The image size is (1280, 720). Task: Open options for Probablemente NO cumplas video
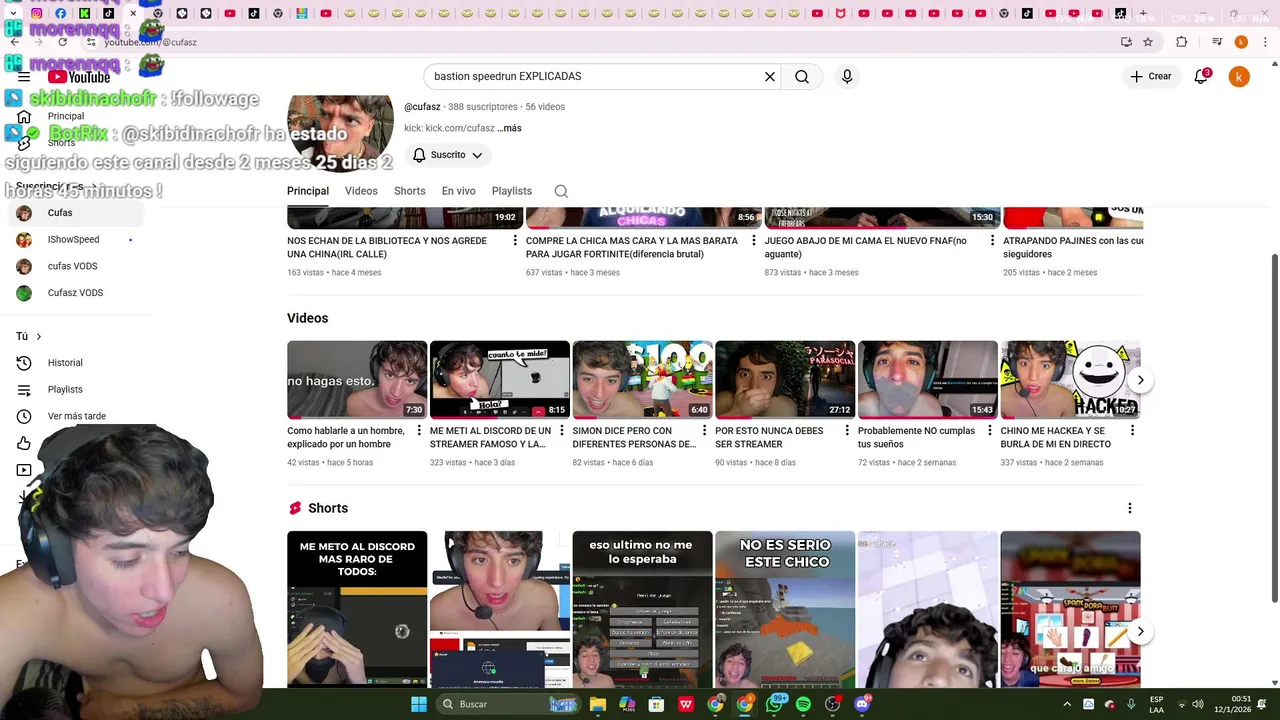[989, 431]
